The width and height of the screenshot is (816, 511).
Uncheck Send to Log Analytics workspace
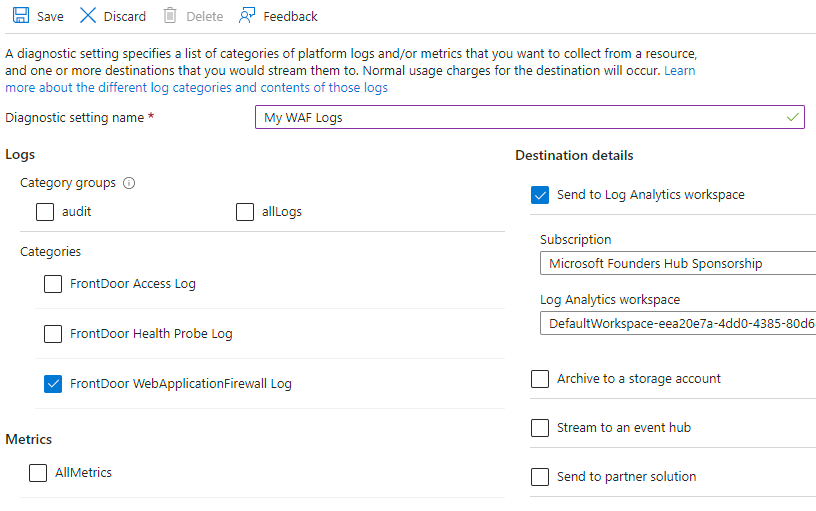click(540, 195)
